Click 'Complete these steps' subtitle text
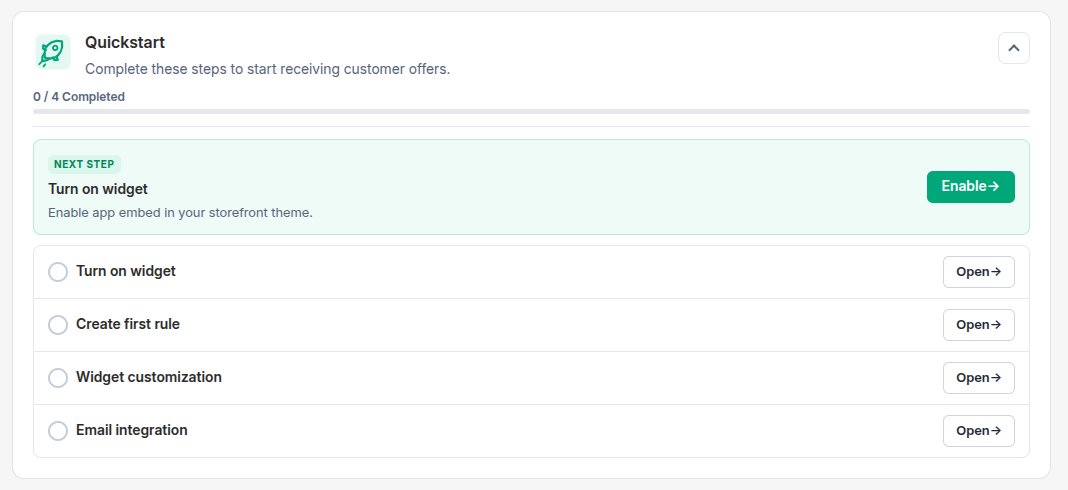The image size is (1068, 490). pyautogui.click(x=268, y=70)
